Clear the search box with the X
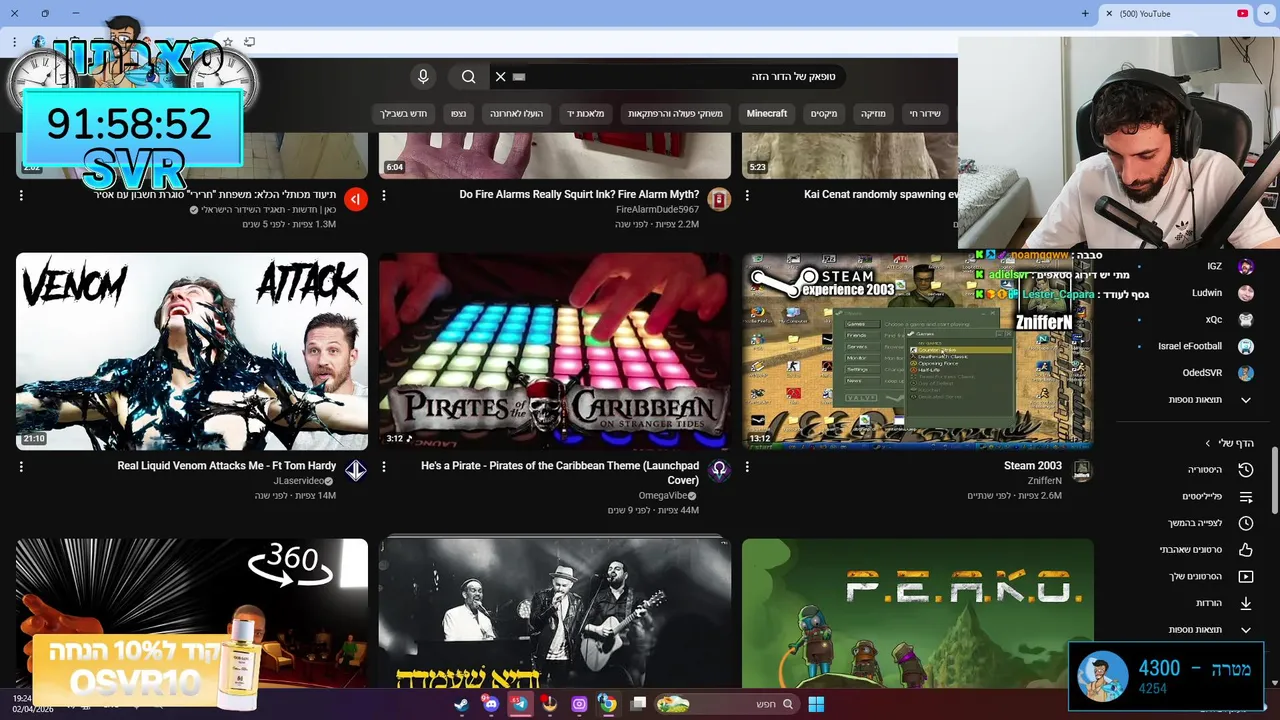This screenshot has height=720, width=1280. pos(501,77)
